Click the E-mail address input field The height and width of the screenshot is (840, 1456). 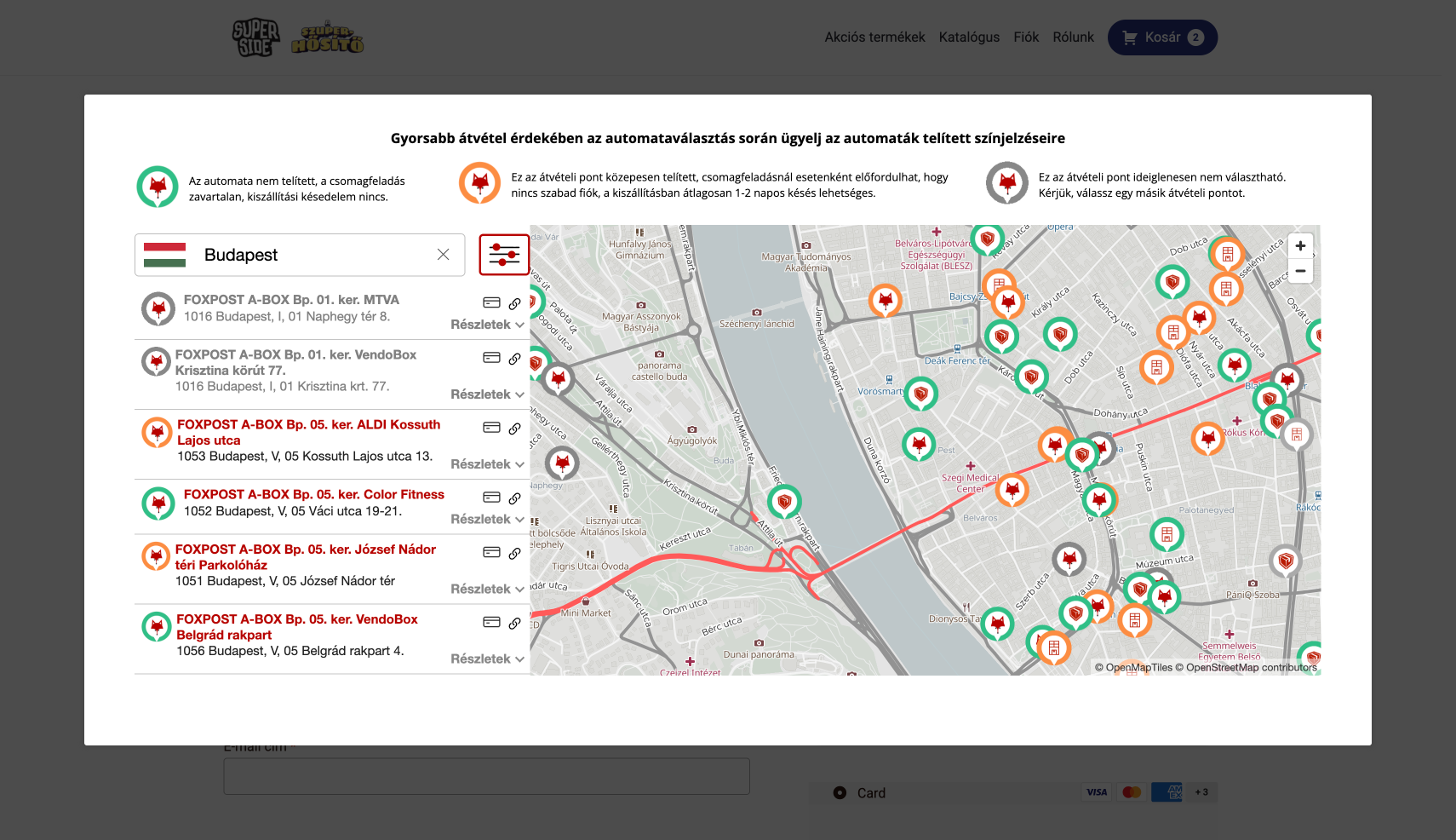pyautogui.click(x=486, y=776)
